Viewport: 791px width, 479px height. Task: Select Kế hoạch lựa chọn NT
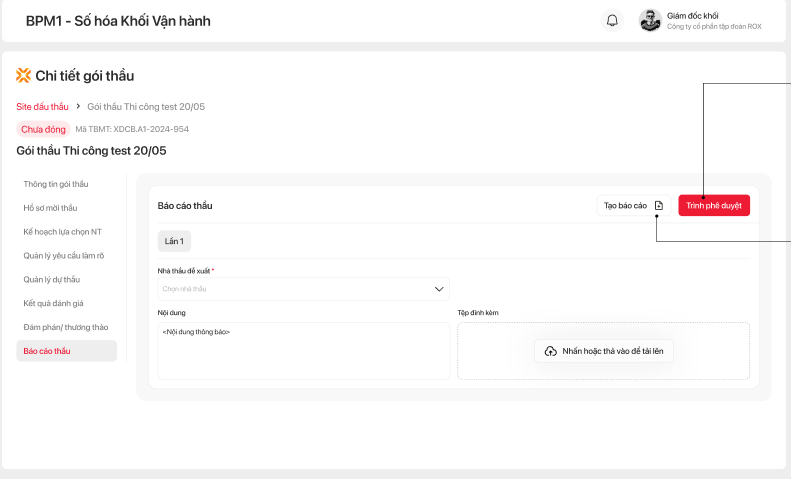62,232
